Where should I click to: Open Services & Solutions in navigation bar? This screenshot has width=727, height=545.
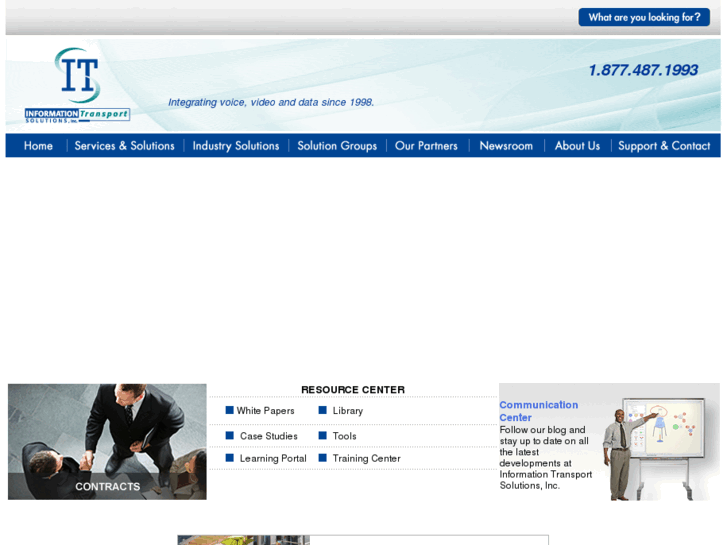[124, 146]
